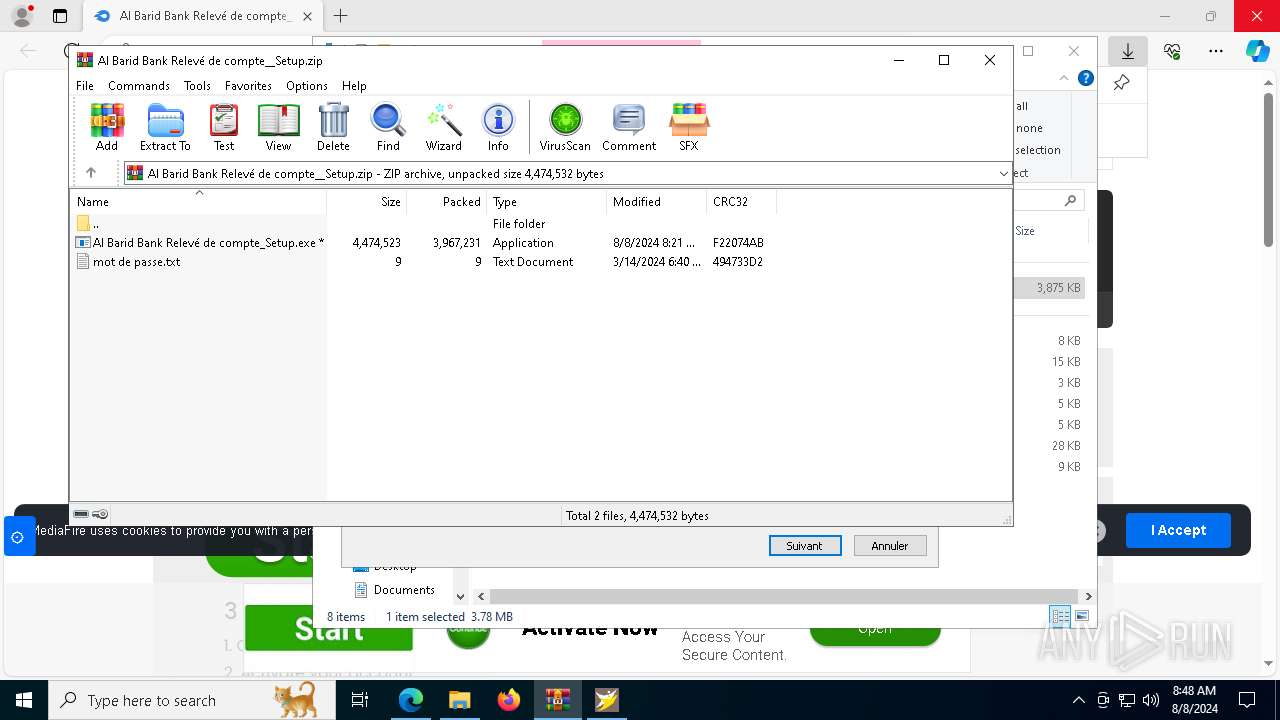Click the Extract To toolbar icon

(165, 127)
